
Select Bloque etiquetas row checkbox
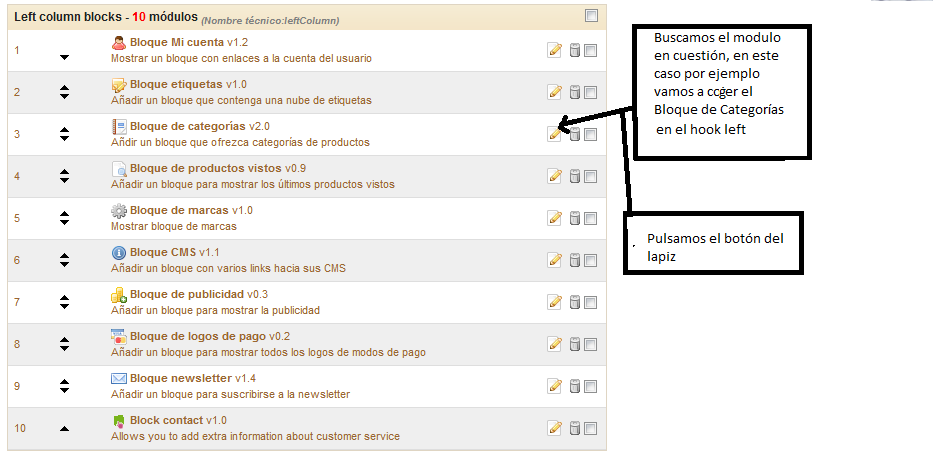click(x=590, y=92)
